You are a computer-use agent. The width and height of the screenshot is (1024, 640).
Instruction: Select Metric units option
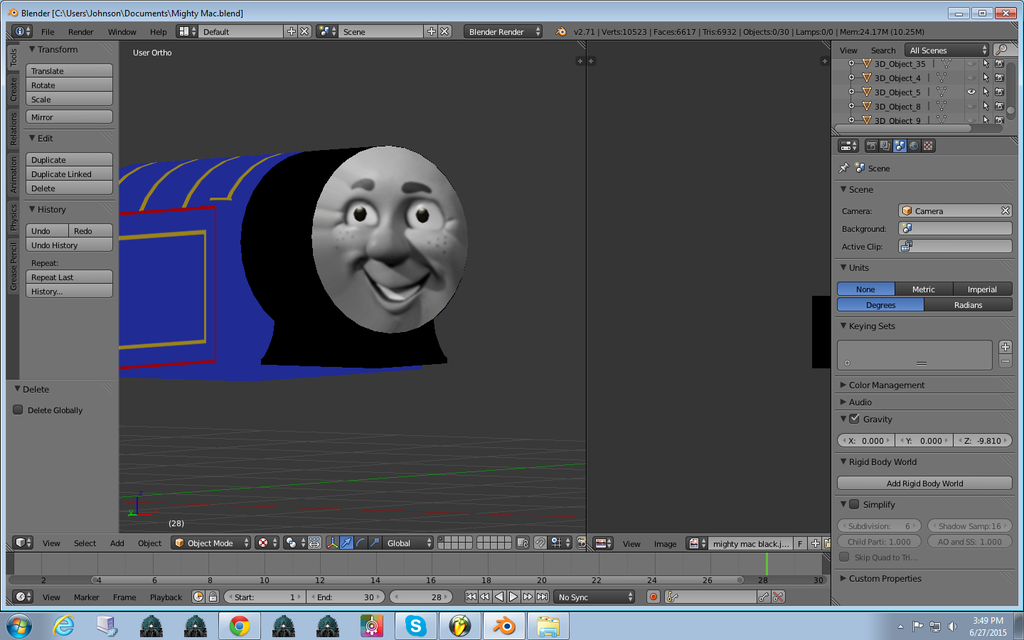pyautogui.click(x=923, y=289)
